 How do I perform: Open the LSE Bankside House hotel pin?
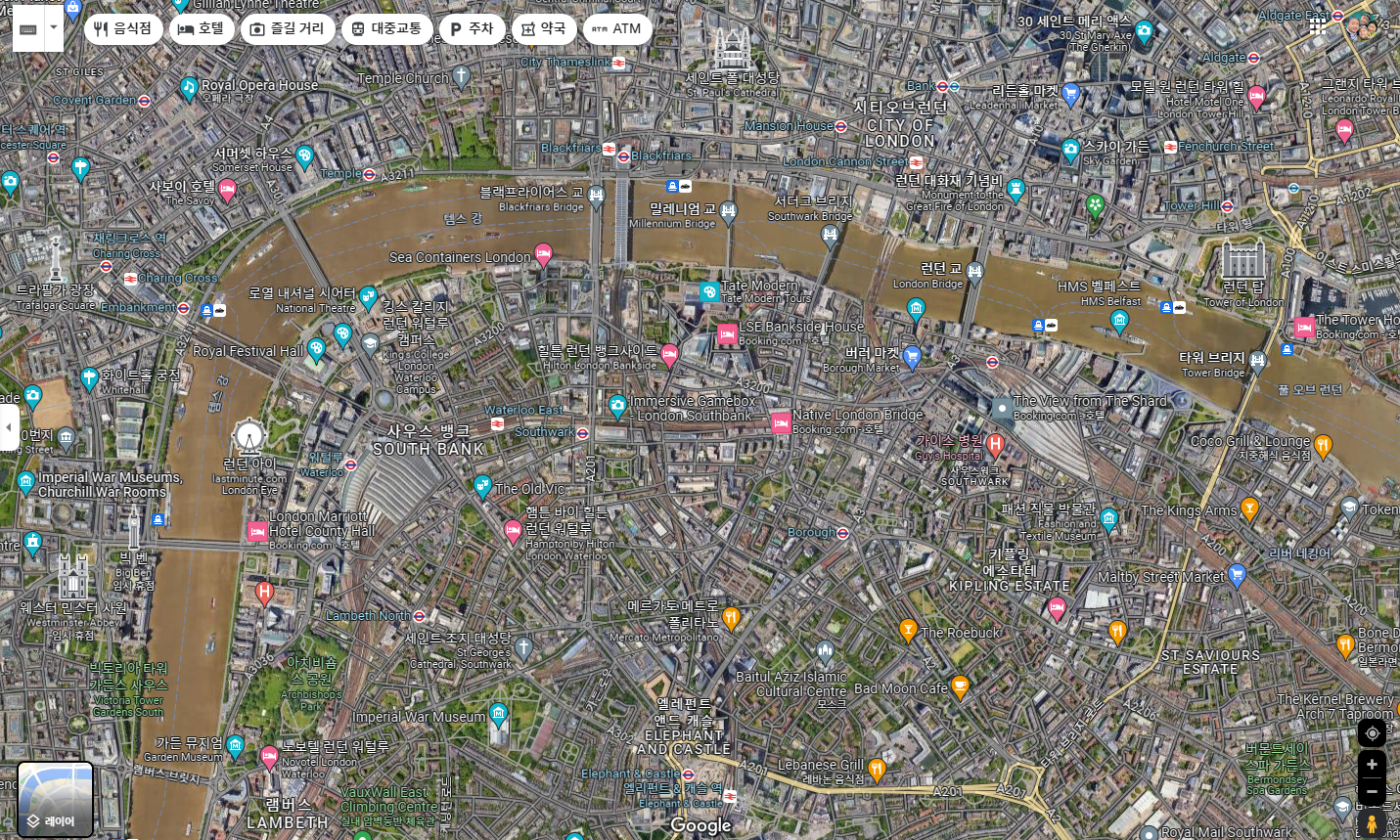click(x=727, y=334)
